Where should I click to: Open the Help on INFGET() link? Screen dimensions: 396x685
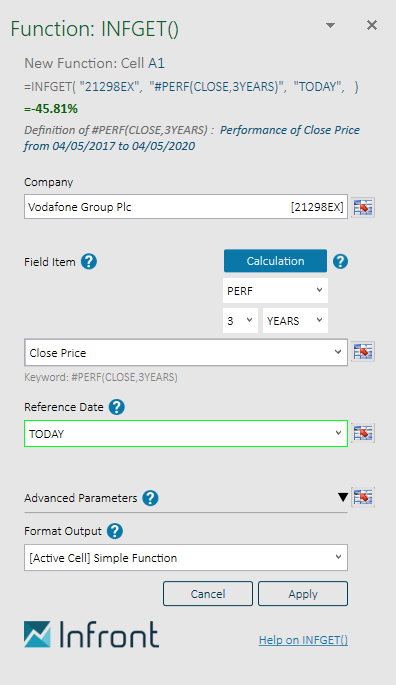(x=303, y=640)
